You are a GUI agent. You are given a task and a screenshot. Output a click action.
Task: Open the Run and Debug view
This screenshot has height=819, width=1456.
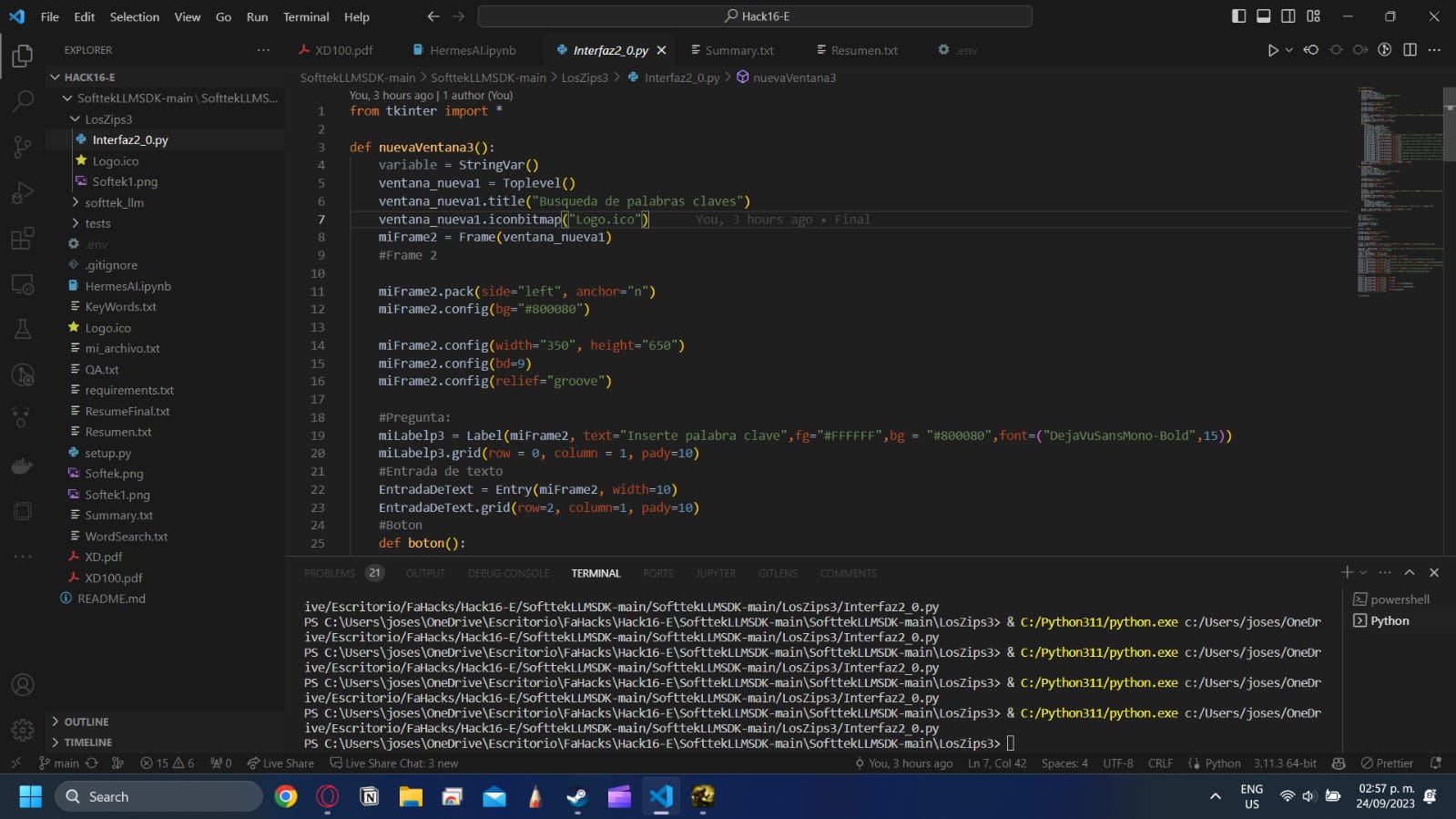click(23, 192)
